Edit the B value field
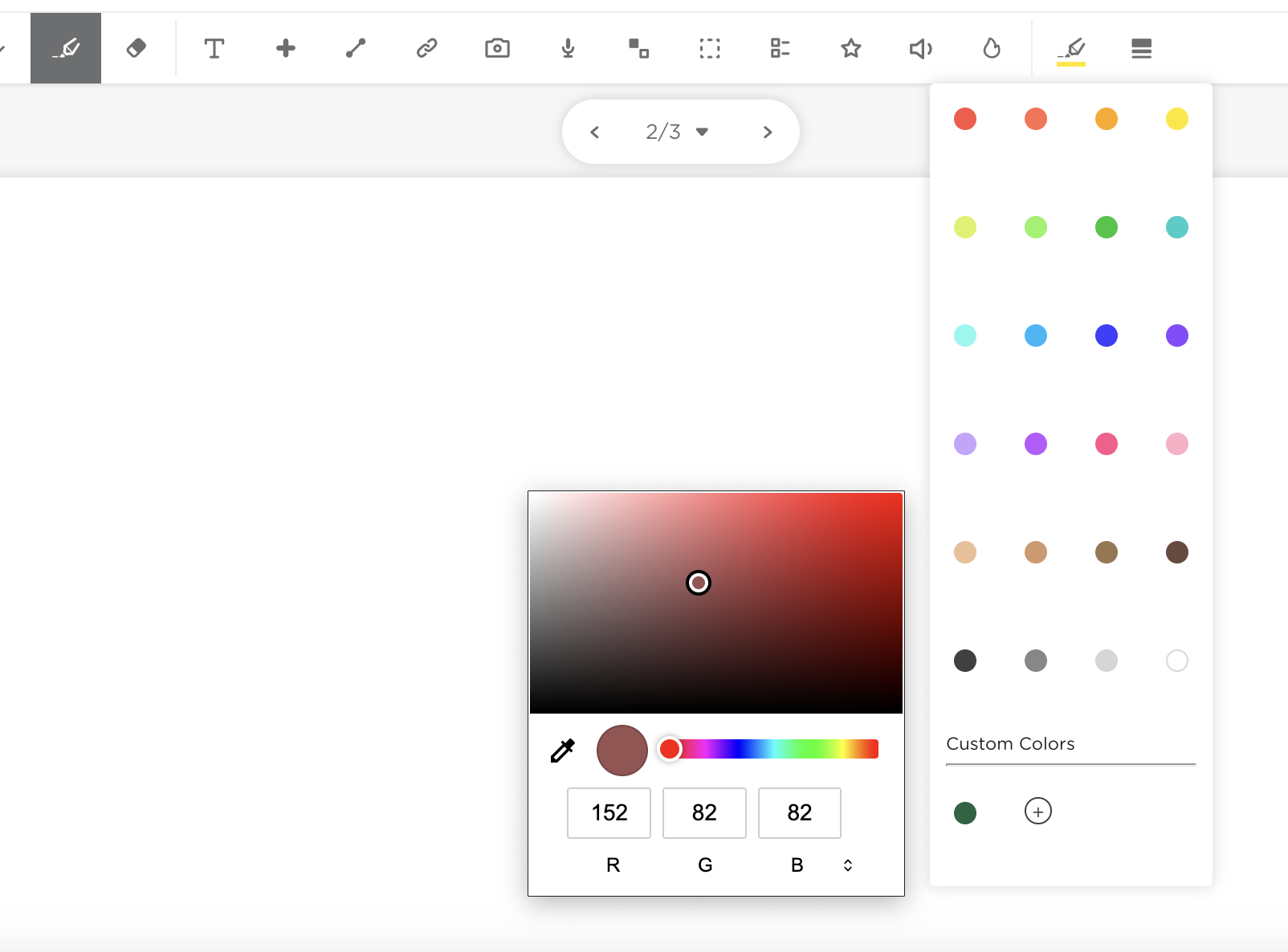 (800, 812)
